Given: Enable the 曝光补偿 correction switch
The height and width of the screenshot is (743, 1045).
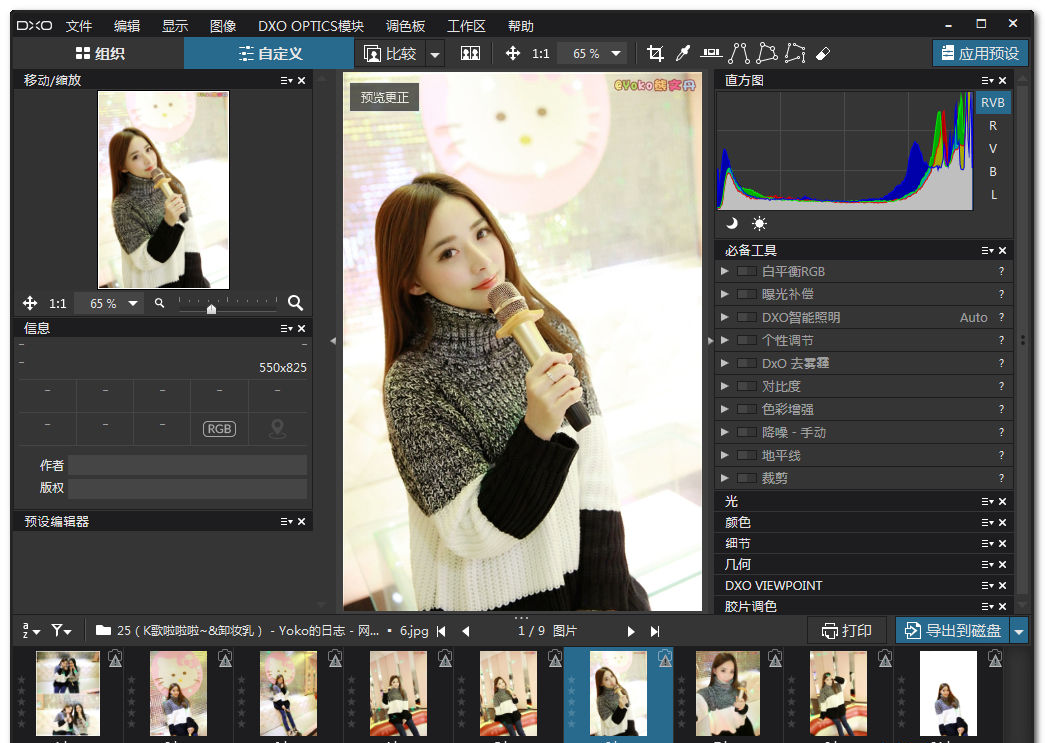Looking at the screenshot, I should [747, 294].
